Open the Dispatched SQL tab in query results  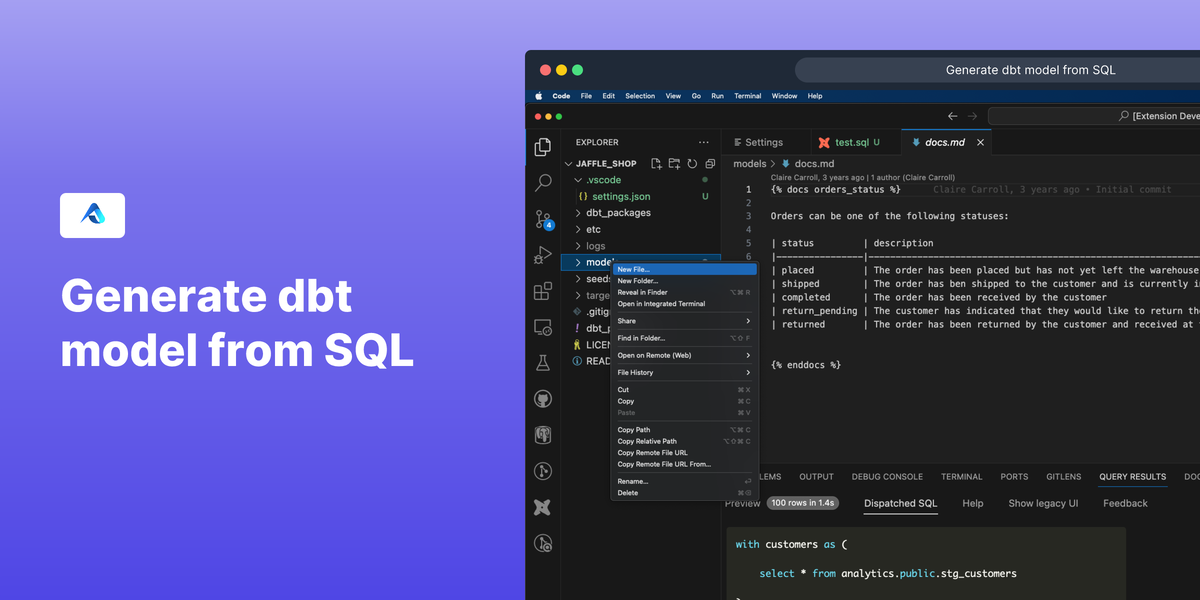[900, 503]
